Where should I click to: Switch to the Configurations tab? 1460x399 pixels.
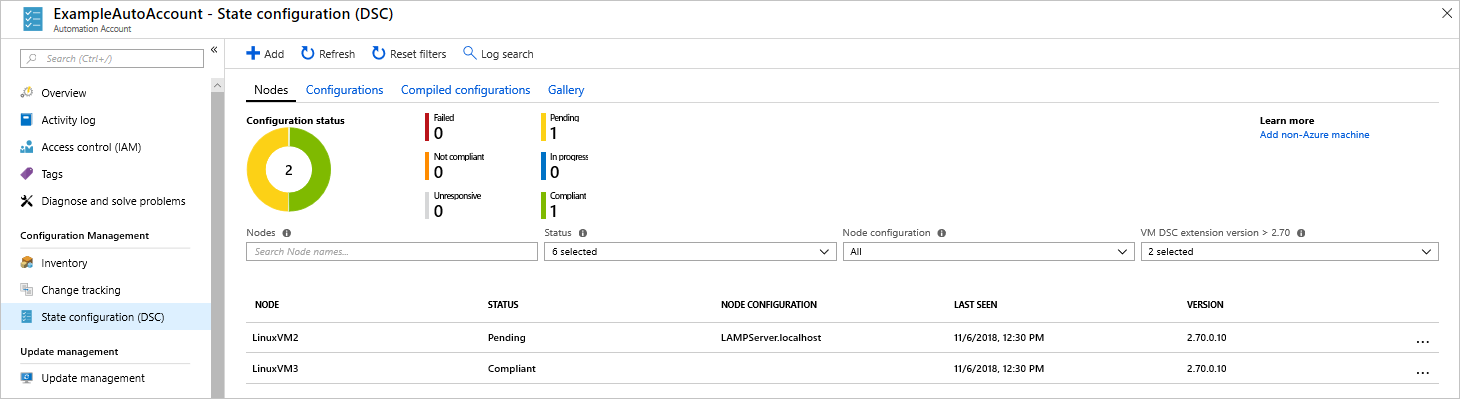(344, 90)
